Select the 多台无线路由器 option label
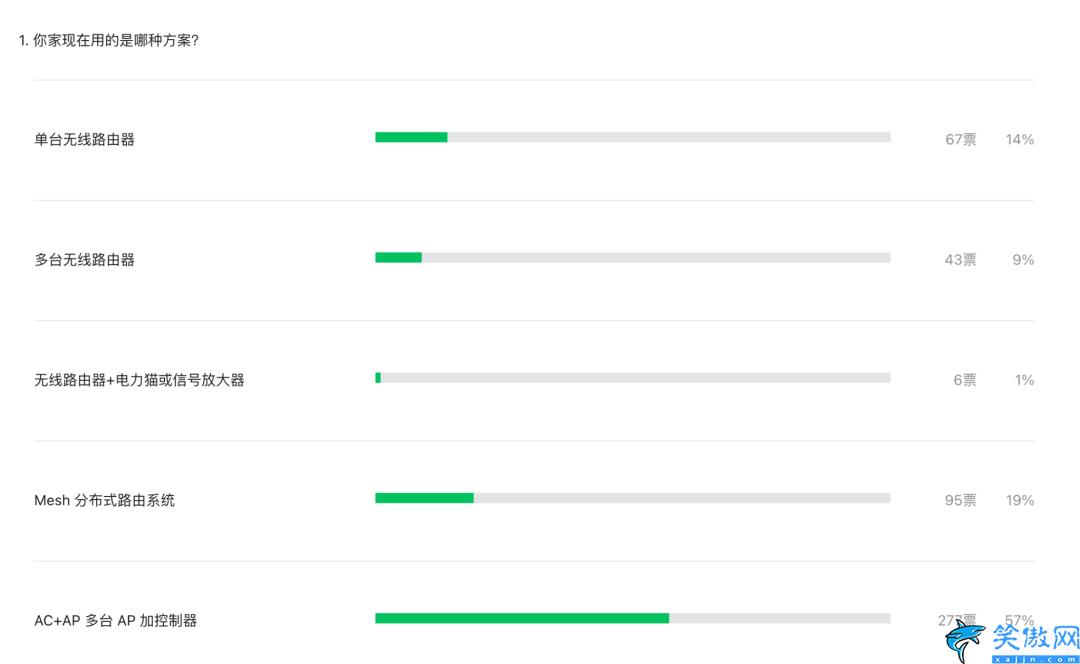Image resolution: width=1080 pixels, height=664 pixels. (x=85, y=260)
